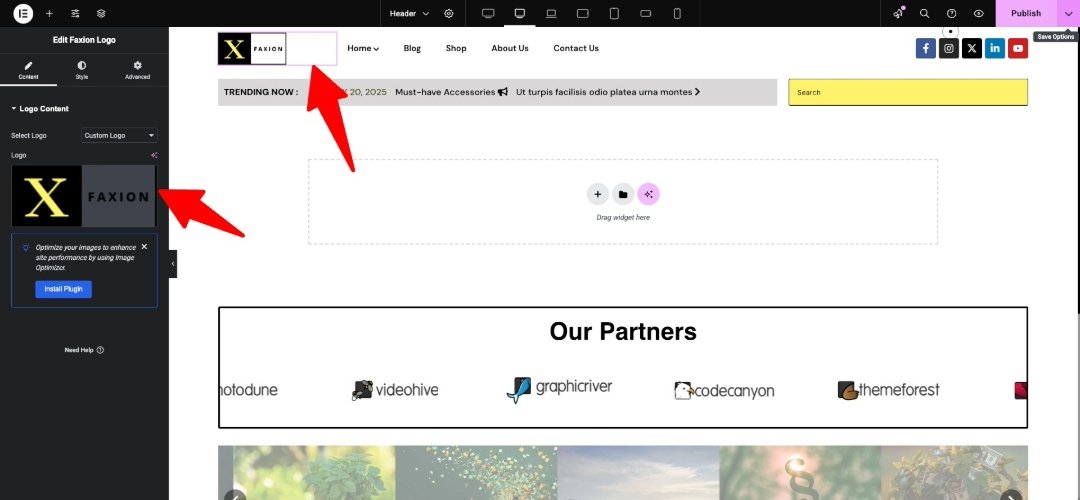Image resolution: width=1080 pixels, height=500 pixels.
Task: Toggle preview changes eye icon
Action: [978, 13]
